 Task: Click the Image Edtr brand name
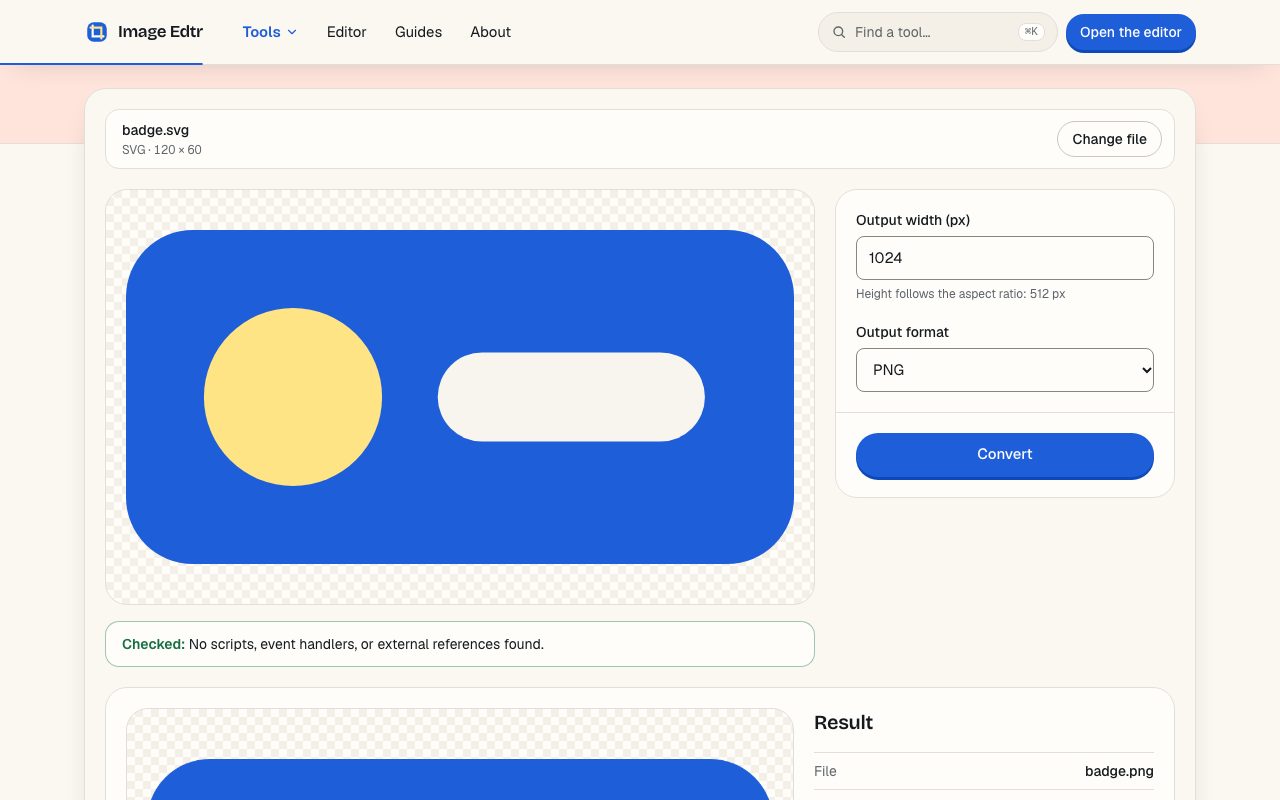(x=160, y=32)
